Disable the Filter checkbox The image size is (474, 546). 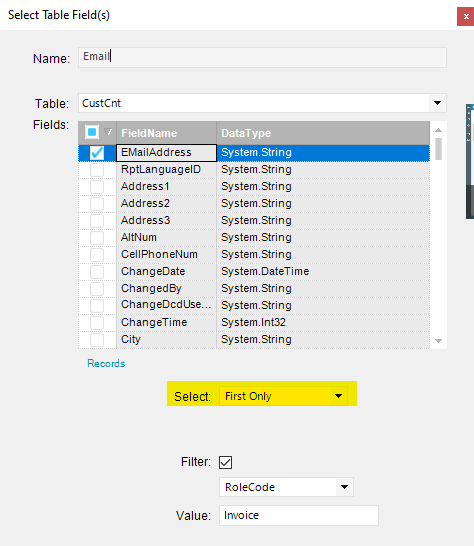click(x=225, y=462)
